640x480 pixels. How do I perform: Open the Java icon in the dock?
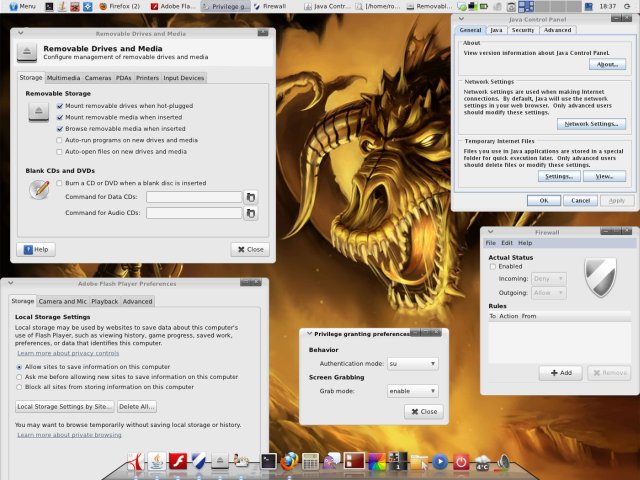click(157, 461)
